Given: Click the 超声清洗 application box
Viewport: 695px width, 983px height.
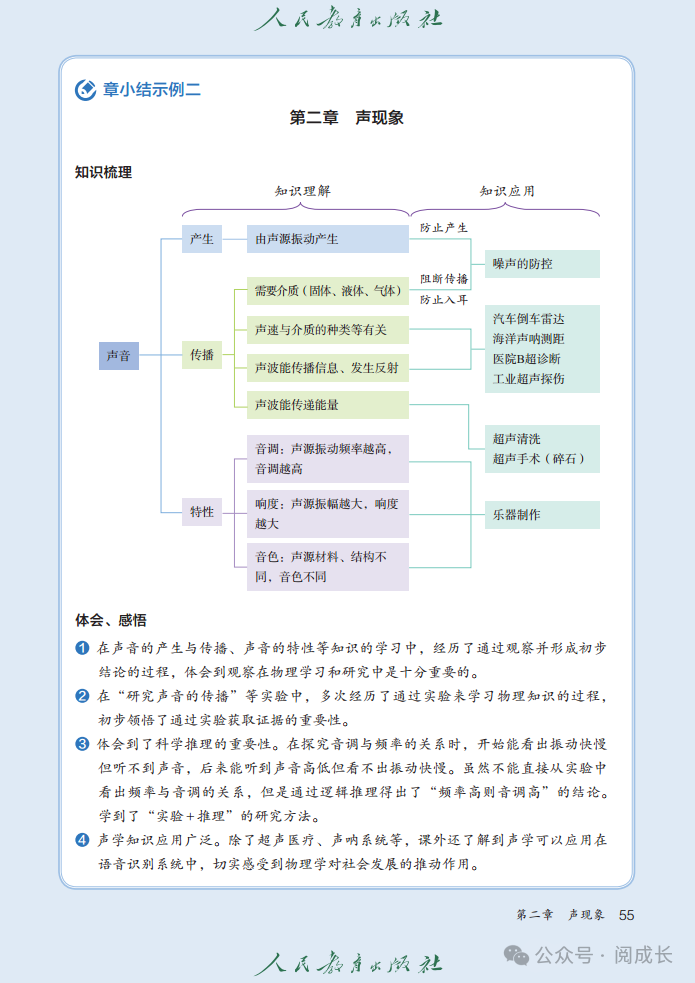Looking at the screenshot, I should (542, 449).
